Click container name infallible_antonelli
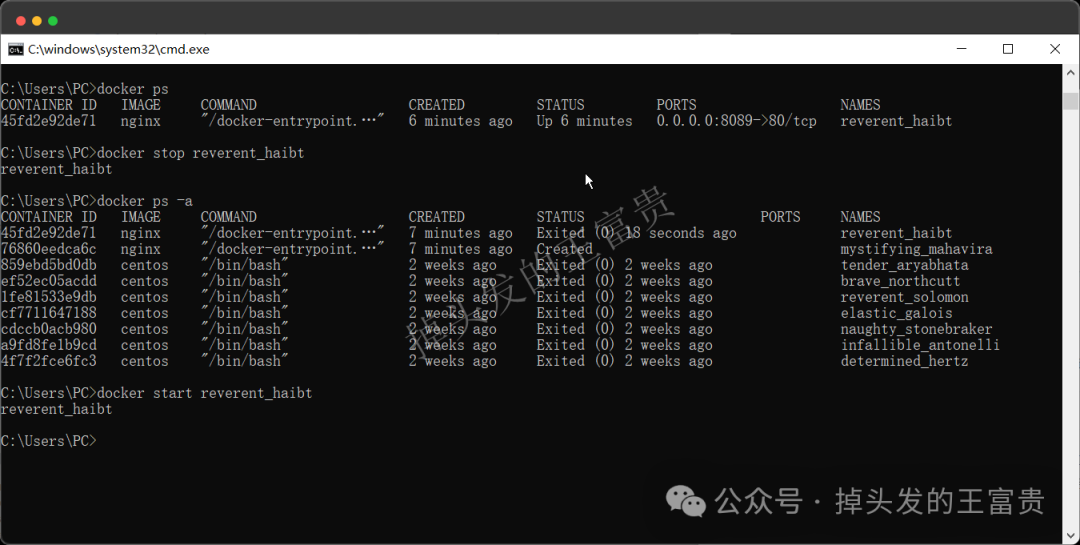The width and height of the screenshot is (1080, 545). tap(920, 345)
